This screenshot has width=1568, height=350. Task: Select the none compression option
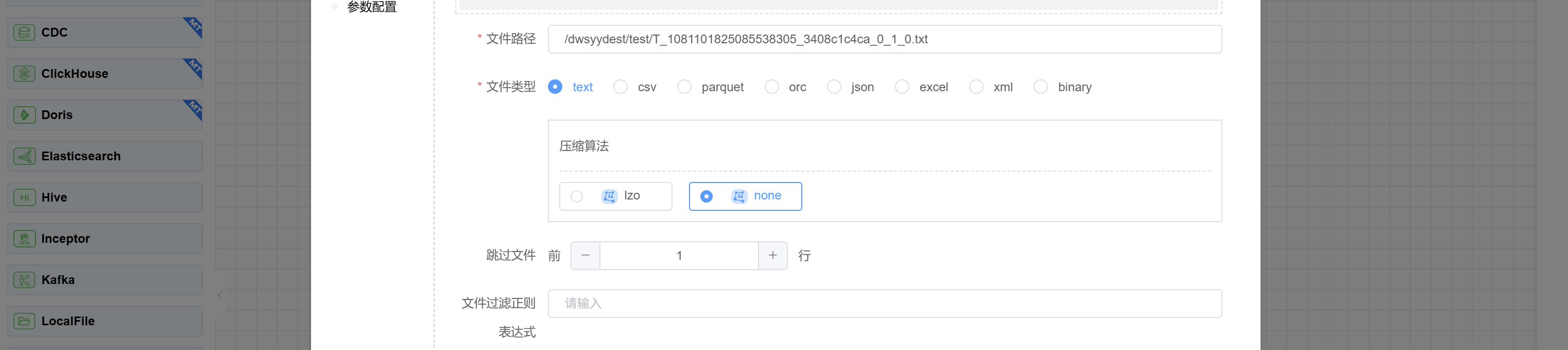click(706, 196)
